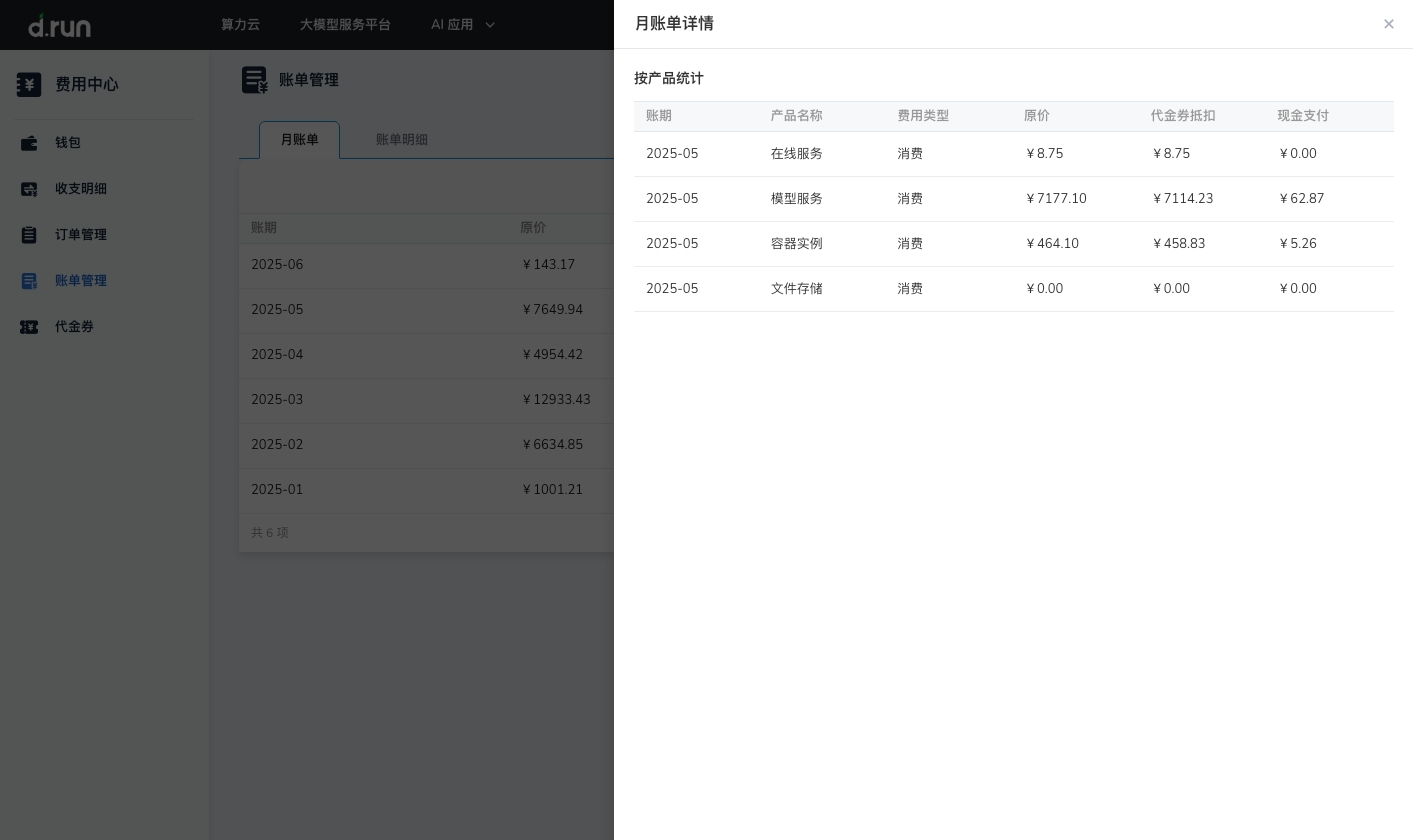Select the 2025-03 bill row
Screen dimensions: 1413x840
[426, 400]
